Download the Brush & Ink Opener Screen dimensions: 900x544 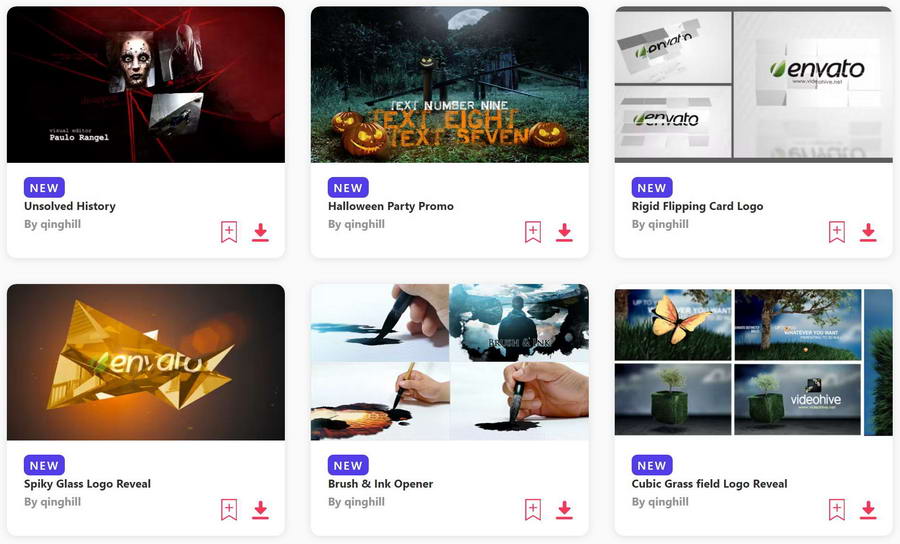(564, 510)
